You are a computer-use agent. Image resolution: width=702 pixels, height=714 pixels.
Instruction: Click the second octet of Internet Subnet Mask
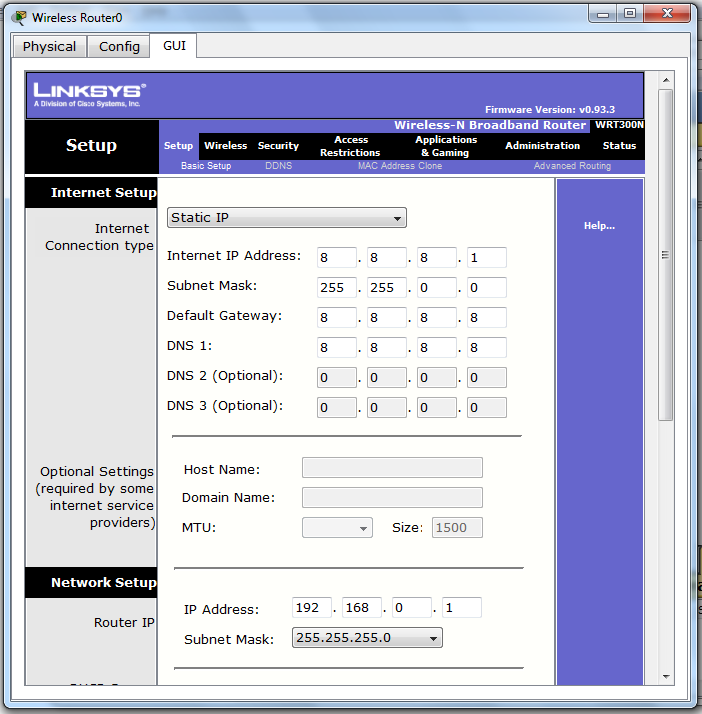pos(387,288)
